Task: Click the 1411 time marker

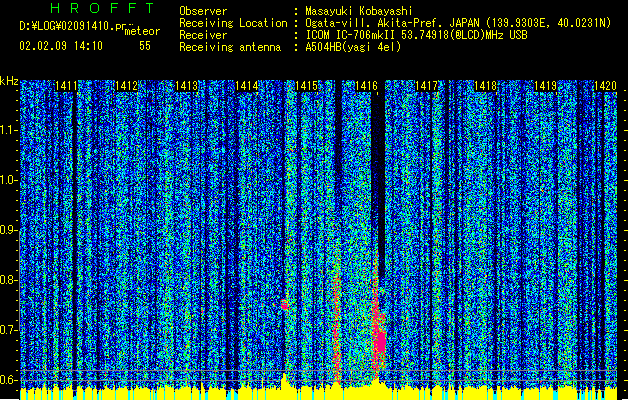Action: click(x=66, y=85)
